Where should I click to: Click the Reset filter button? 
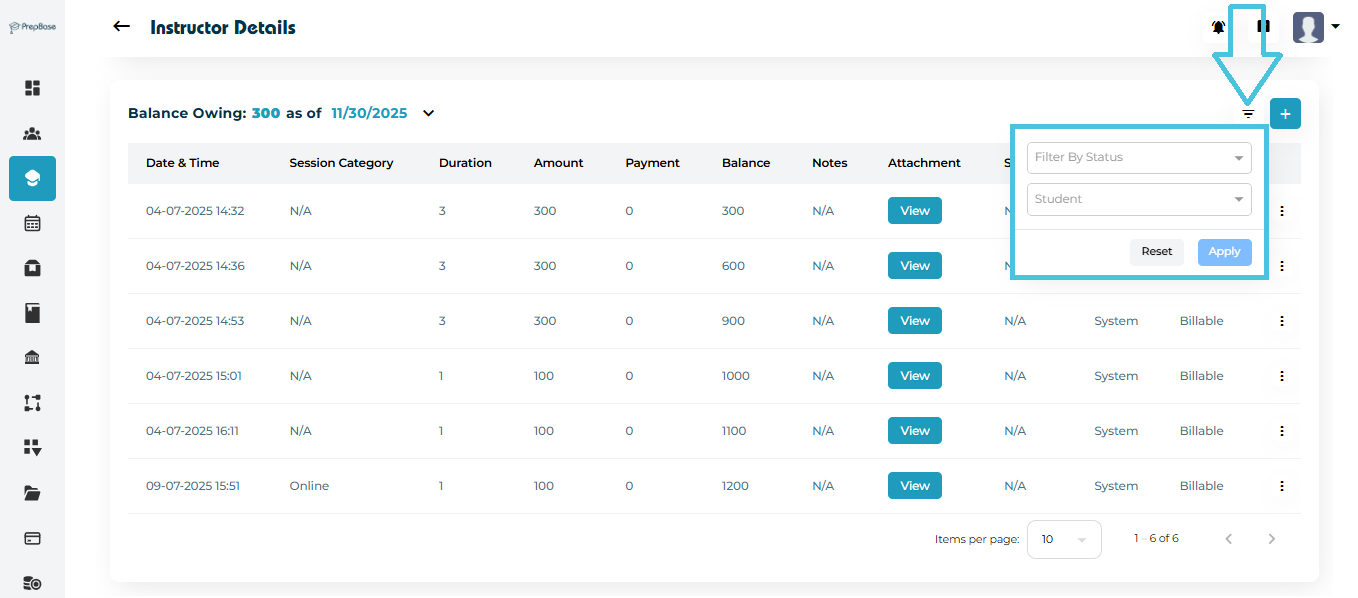coord(1156,252)
